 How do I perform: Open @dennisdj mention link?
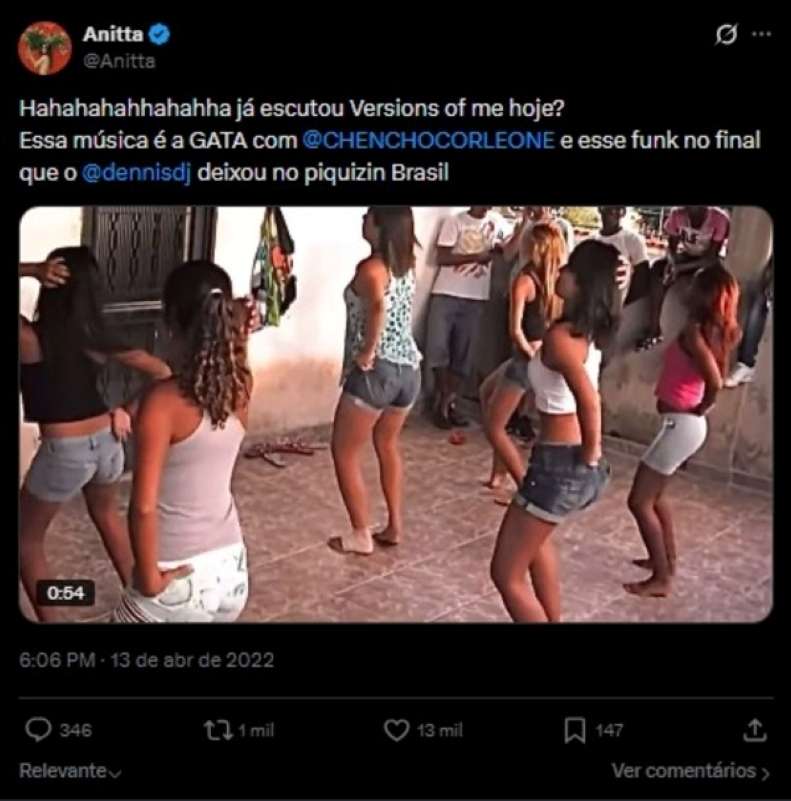tap(136, 173)
